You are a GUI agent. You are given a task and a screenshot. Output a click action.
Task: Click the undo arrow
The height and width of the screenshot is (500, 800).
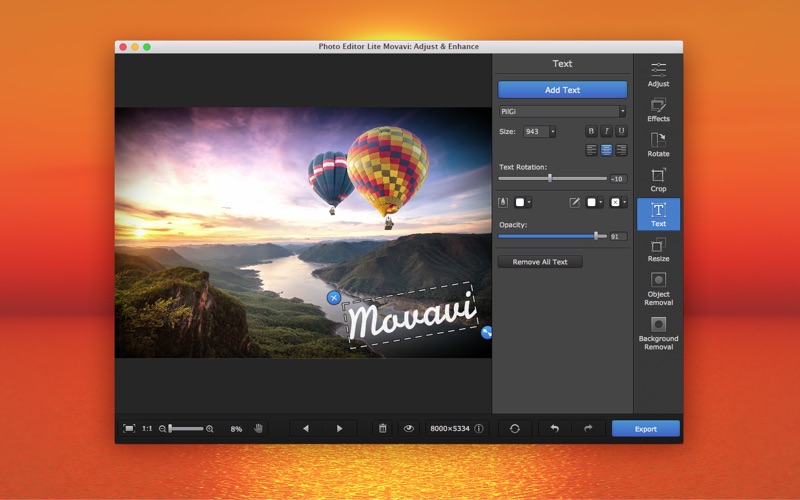(x=555, y=429)
